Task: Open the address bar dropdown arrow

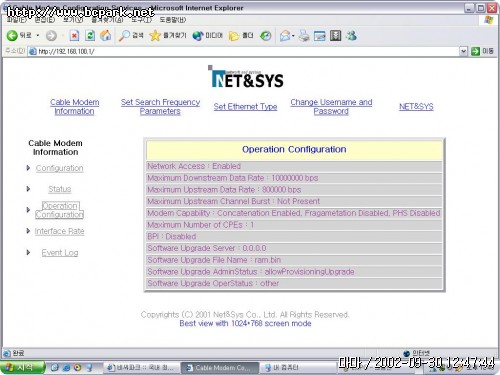Action: 463,51
